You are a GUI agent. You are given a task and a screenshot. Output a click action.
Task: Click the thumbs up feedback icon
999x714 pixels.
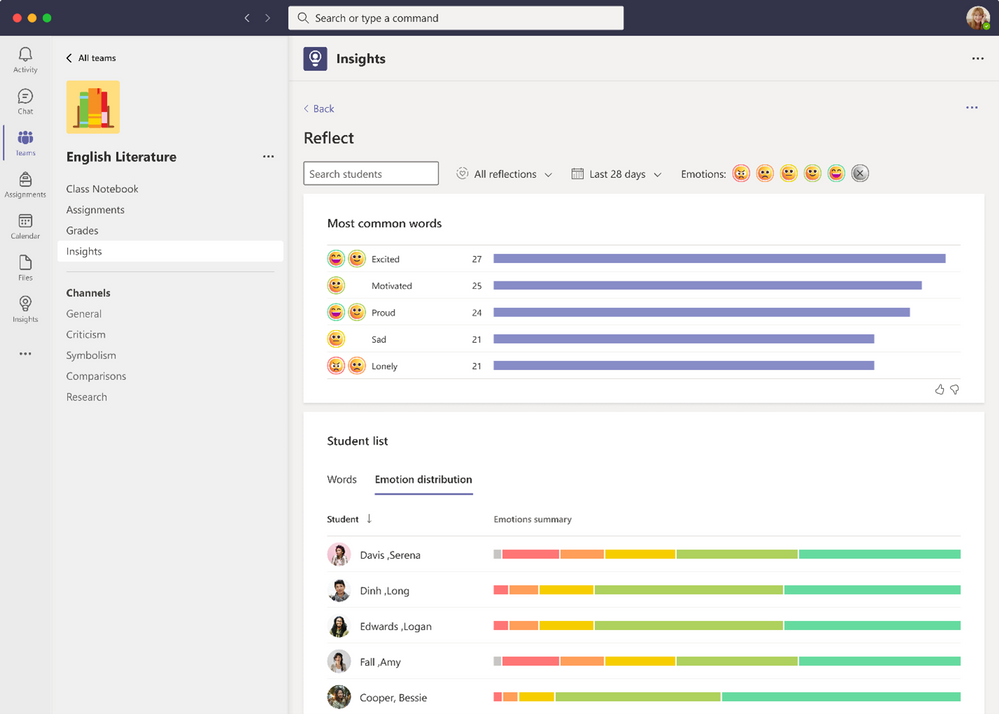939,389
